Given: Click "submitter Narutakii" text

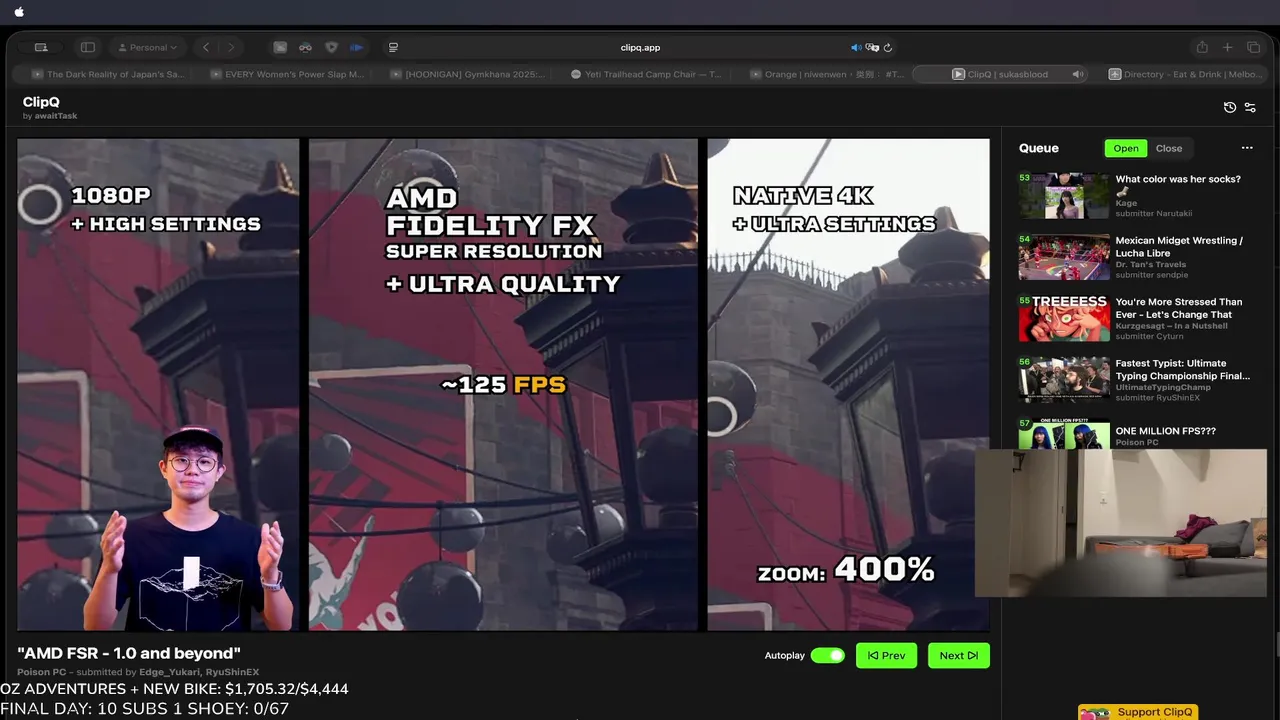Looking at the screenshot, I should [x=1154, y=213].
